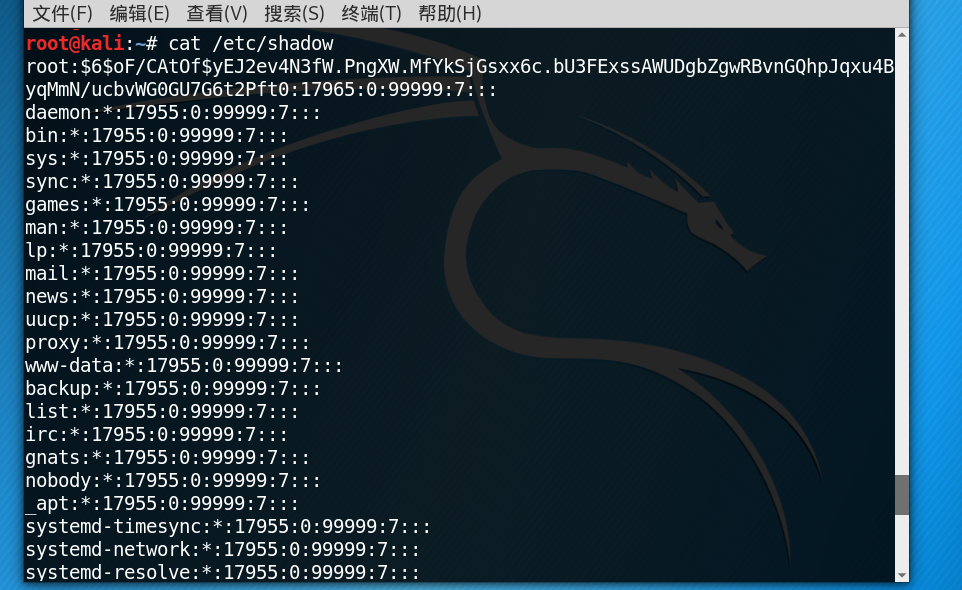The width and height of the screenshot is (962, 590).
Task: Click the bin shadow entry
Action: (x=156, y=136)
